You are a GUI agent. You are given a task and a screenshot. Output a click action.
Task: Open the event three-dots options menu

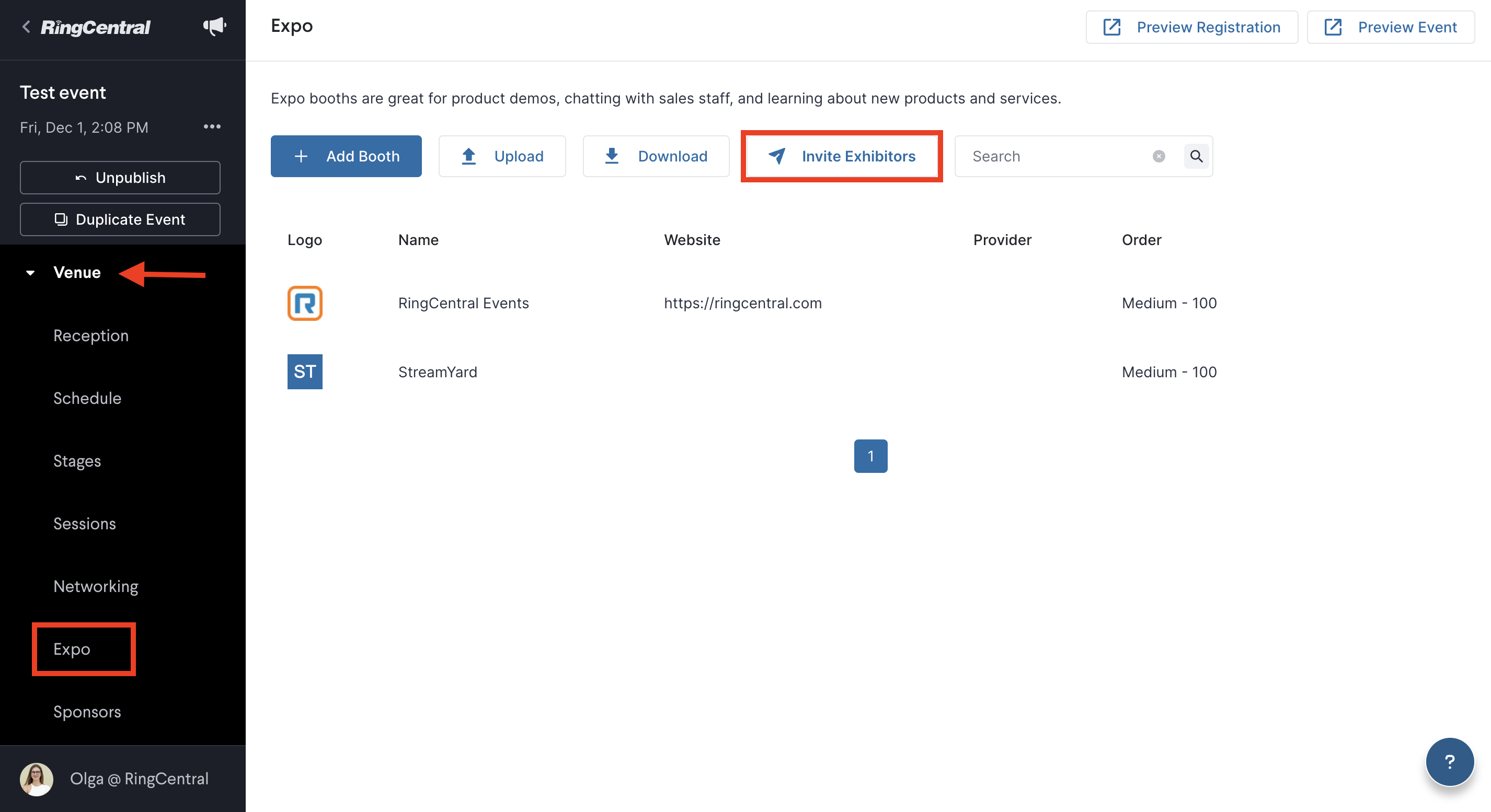pyautogui.click(x=212, y=126)
